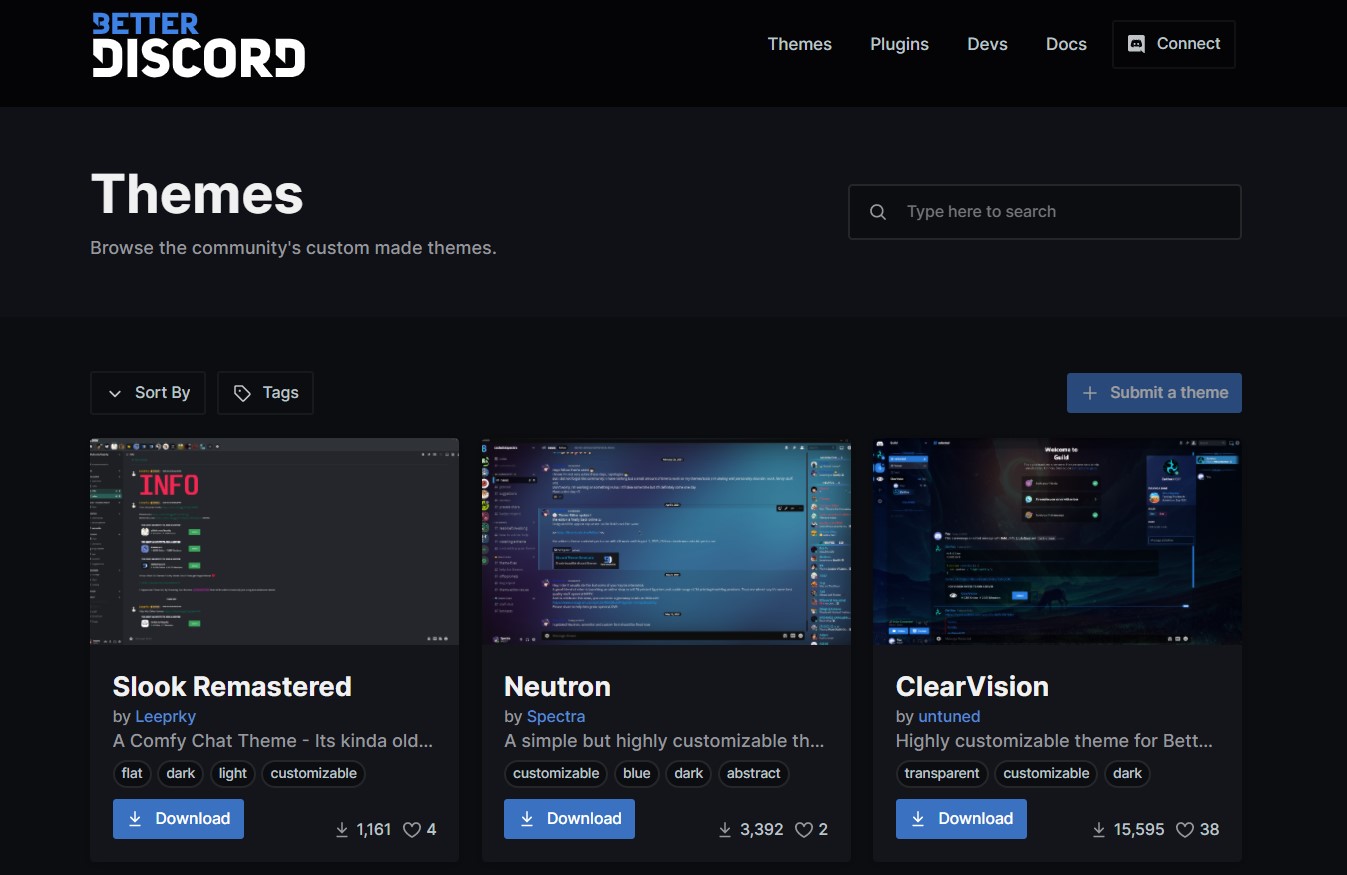The image size is (1347, 875).
Task: Download the Neutron theme
Action: [x=569, y=818]
